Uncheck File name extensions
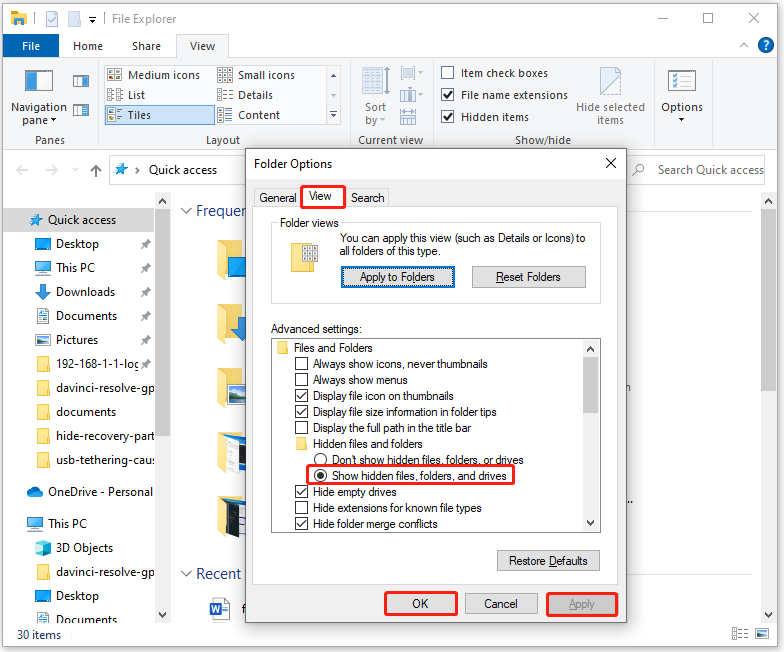This screenshot has width=784, height=652. 448,94
